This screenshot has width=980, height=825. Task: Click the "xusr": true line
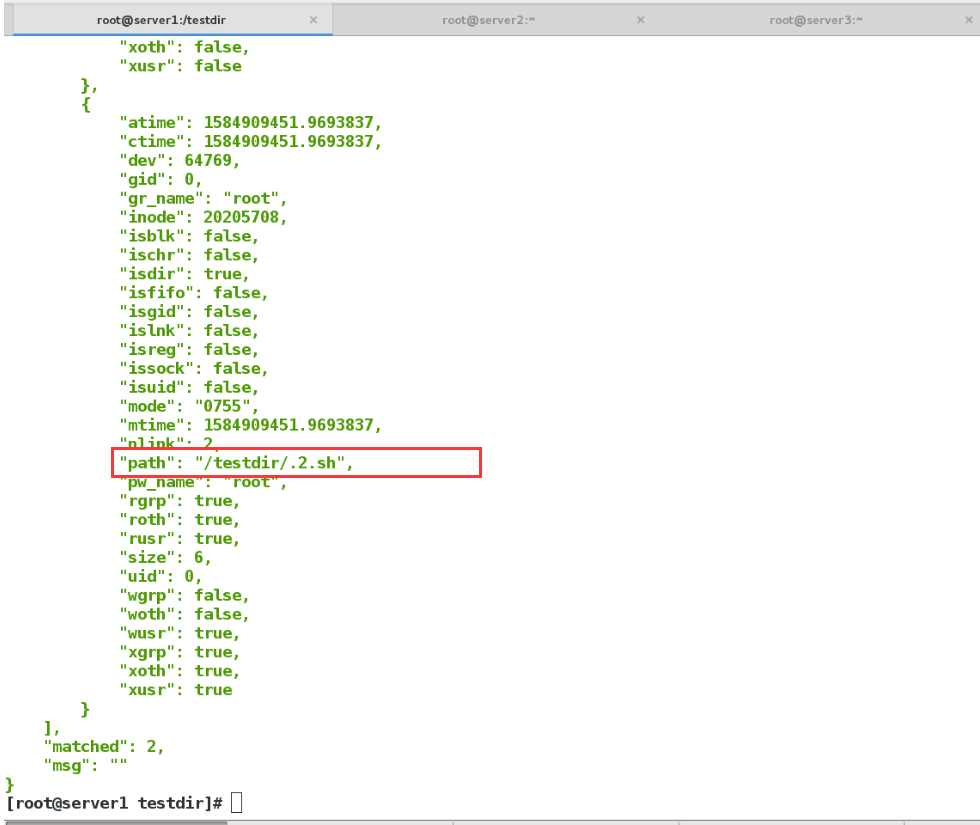(x=176, y=690)
